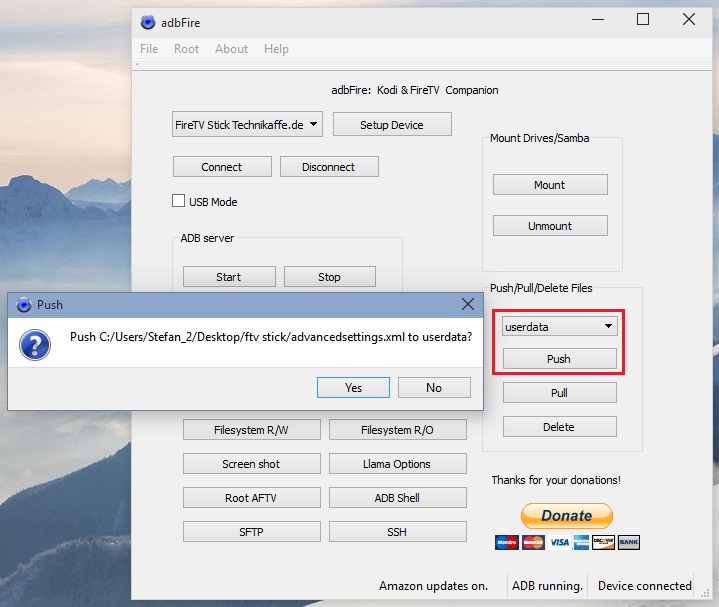
Task: Click the Push dialog title icon
Action: point(24,305)
